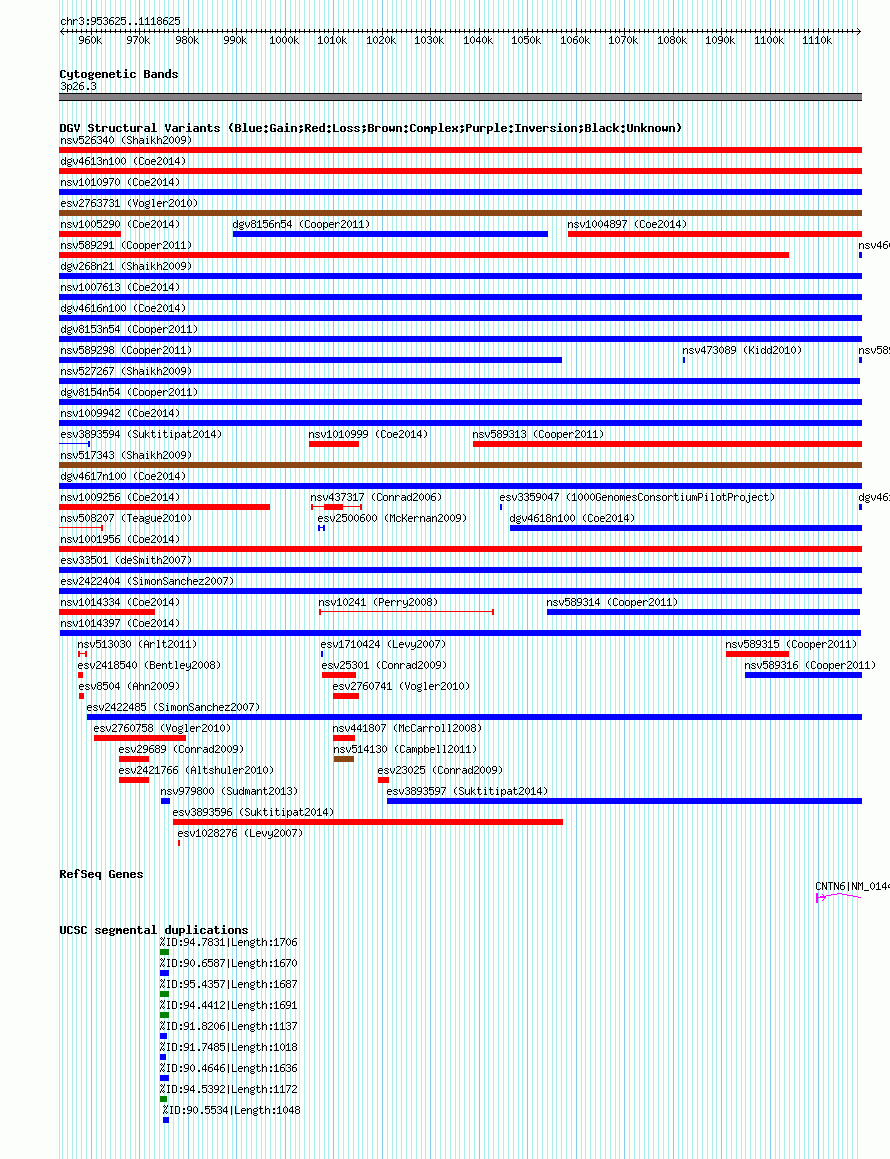
Task: Open esv3893597 (Suktitipat2014) variant
Action: [467, 792]
